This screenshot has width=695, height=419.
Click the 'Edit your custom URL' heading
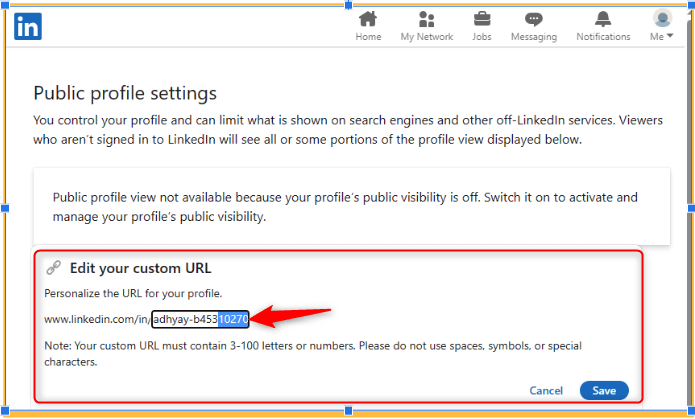click(141, 268)
